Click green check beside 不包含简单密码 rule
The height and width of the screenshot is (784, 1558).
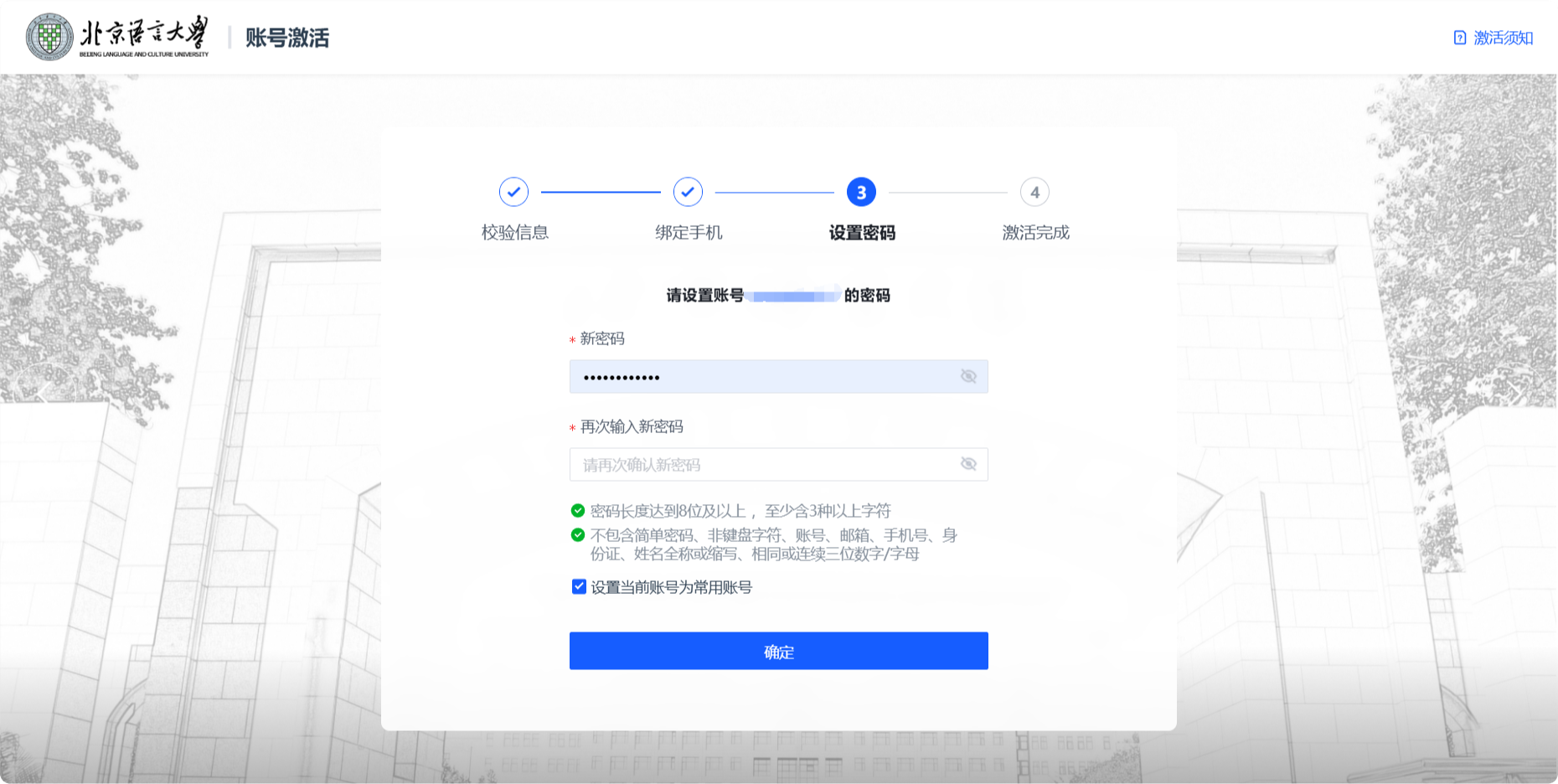coord(578,534)
